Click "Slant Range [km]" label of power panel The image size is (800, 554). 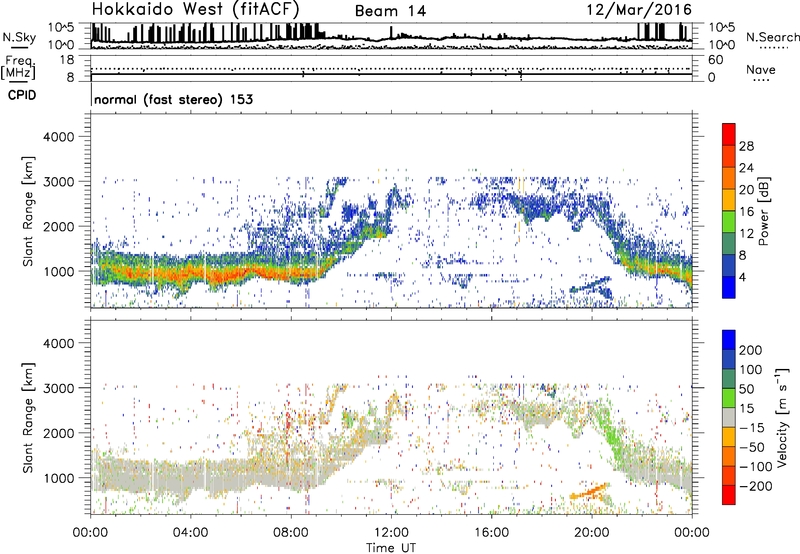click(29, 211)
